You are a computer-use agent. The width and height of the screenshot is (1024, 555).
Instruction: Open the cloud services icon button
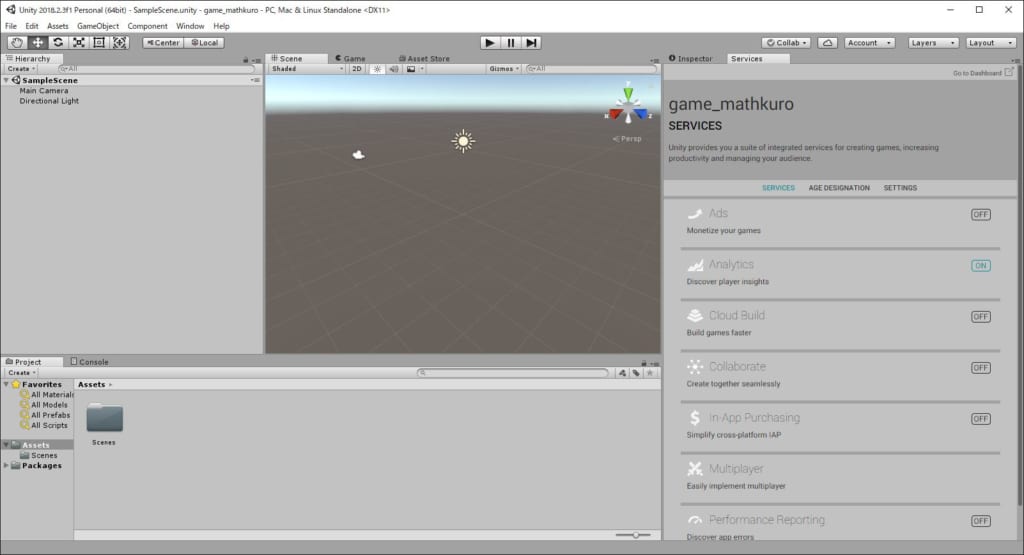827,42
